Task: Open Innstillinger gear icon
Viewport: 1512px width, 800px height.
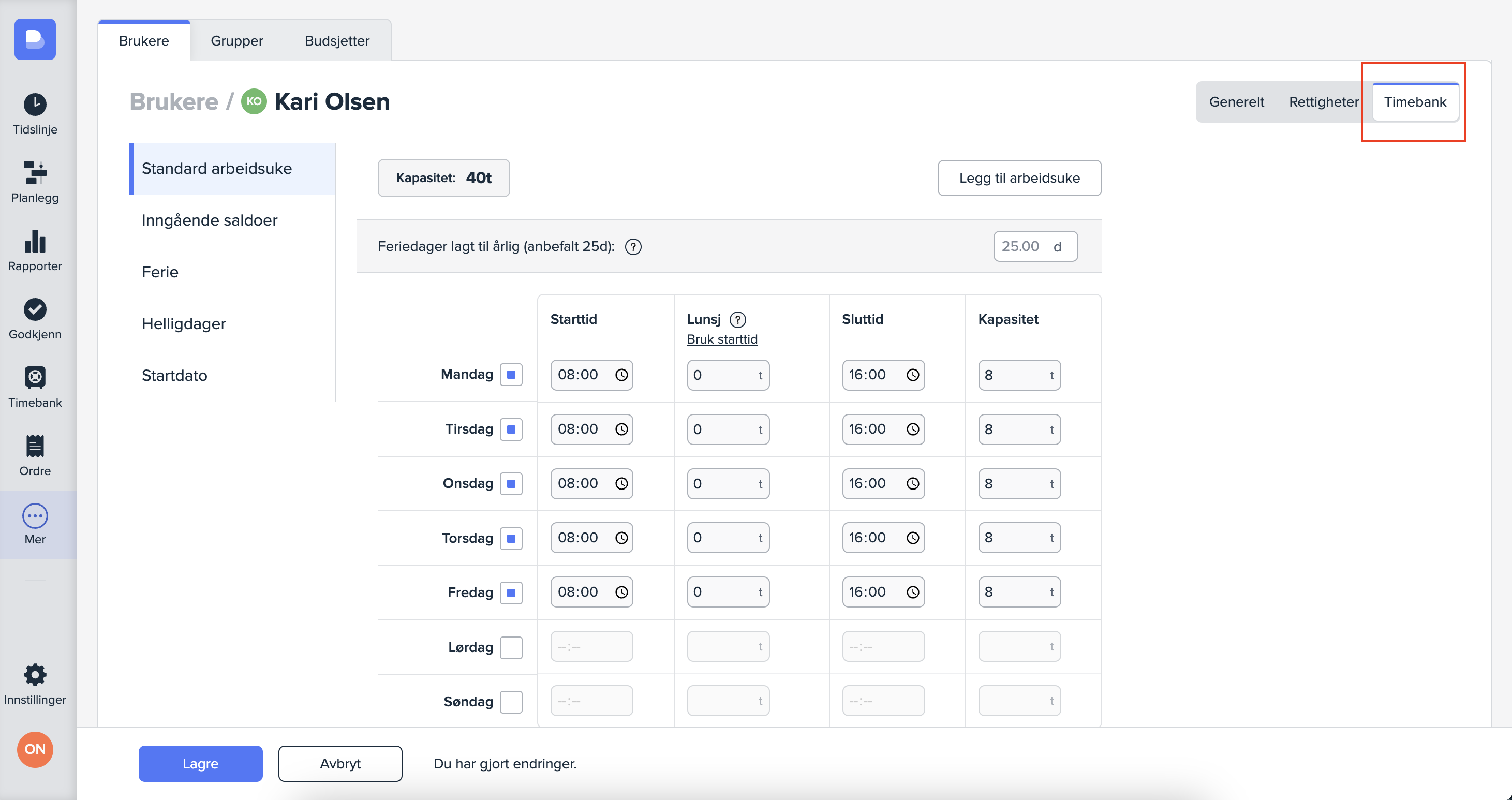Action: click(x=35, y=675)
